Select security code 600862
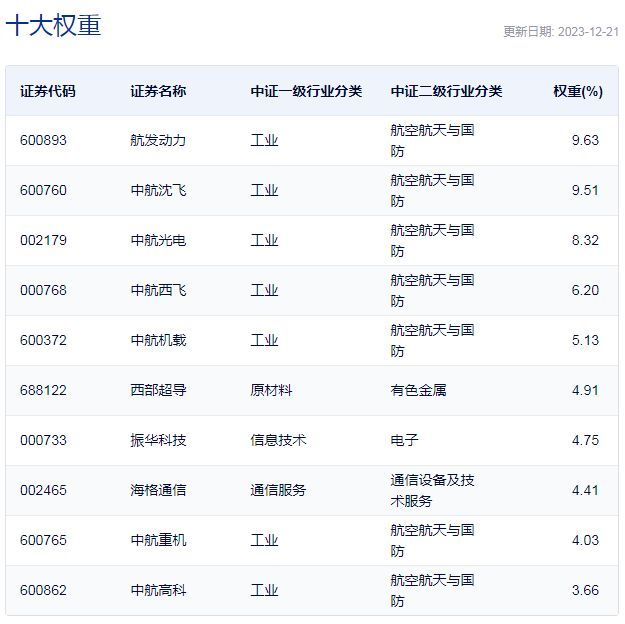Image resolution: width=625 pixels, height=624 pixels. click(43, 591)
